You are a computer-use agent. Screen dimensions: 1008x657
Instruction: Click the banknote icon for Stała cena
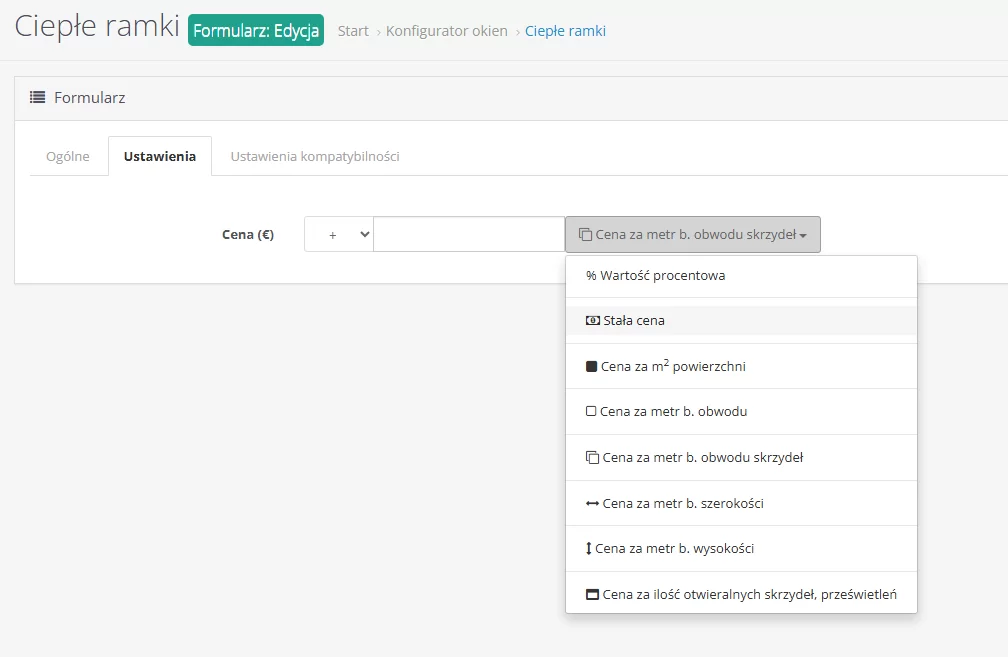point(592,321)
